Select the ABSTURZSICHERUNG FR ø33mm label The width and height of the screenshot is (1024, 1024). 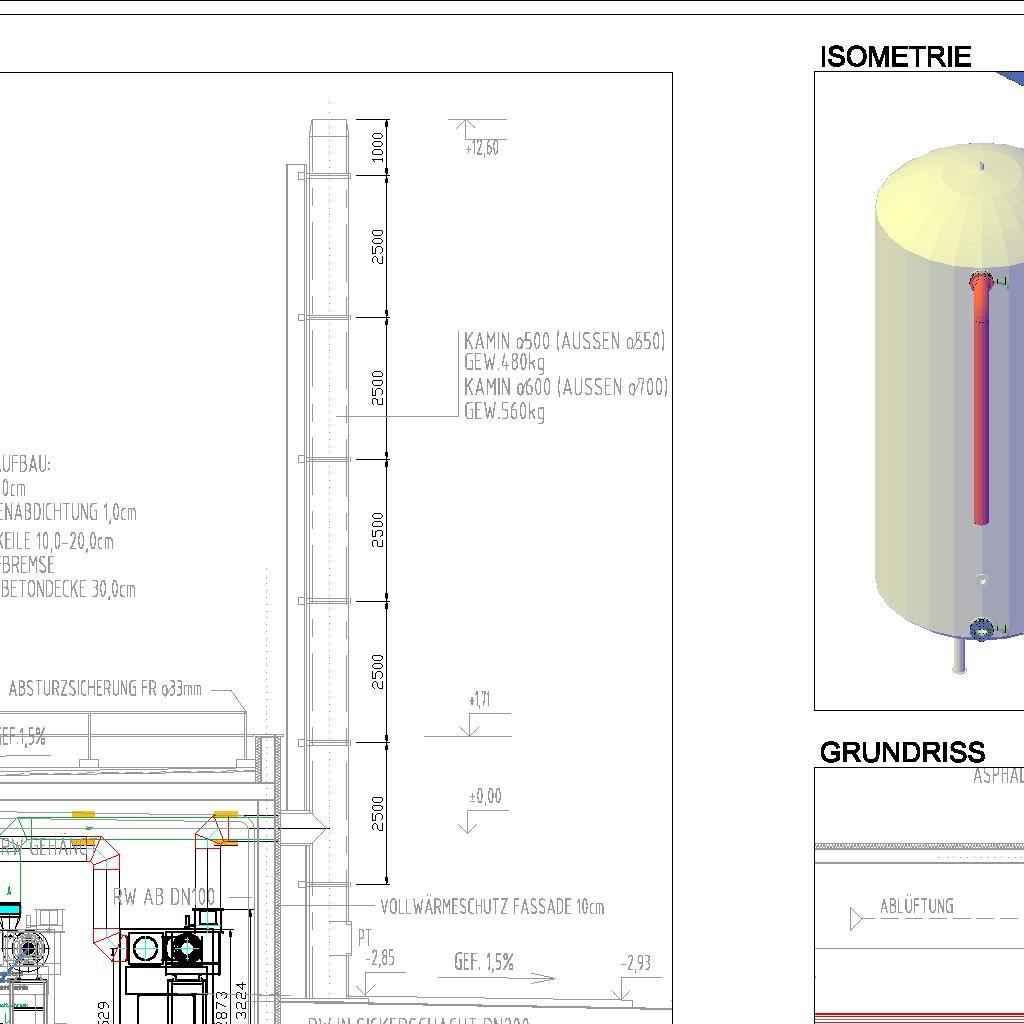(x=105, y=689)
